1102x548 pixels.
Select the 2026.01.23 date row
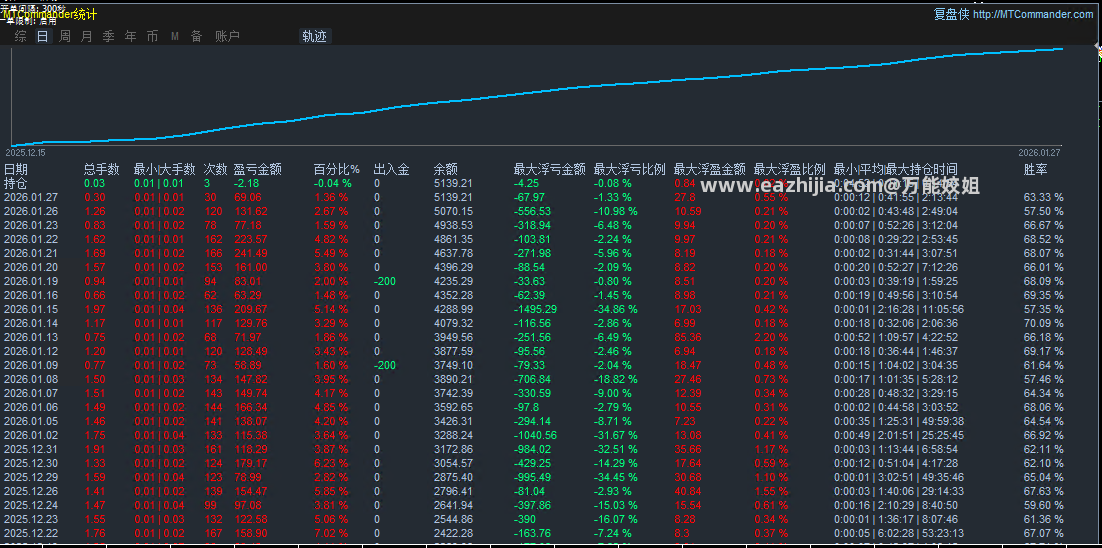tap(31, 226)
